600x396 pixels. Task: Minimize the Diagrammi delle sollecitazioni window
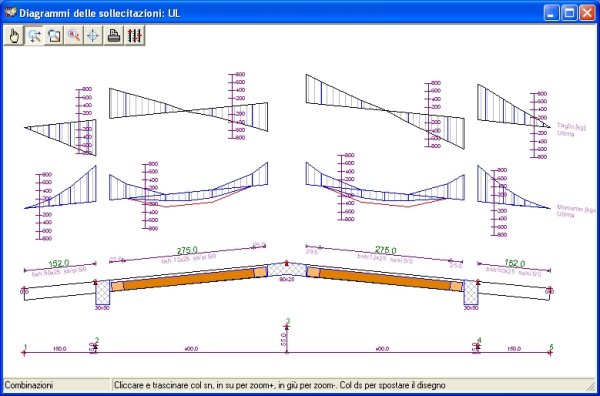tap(551, 13)
